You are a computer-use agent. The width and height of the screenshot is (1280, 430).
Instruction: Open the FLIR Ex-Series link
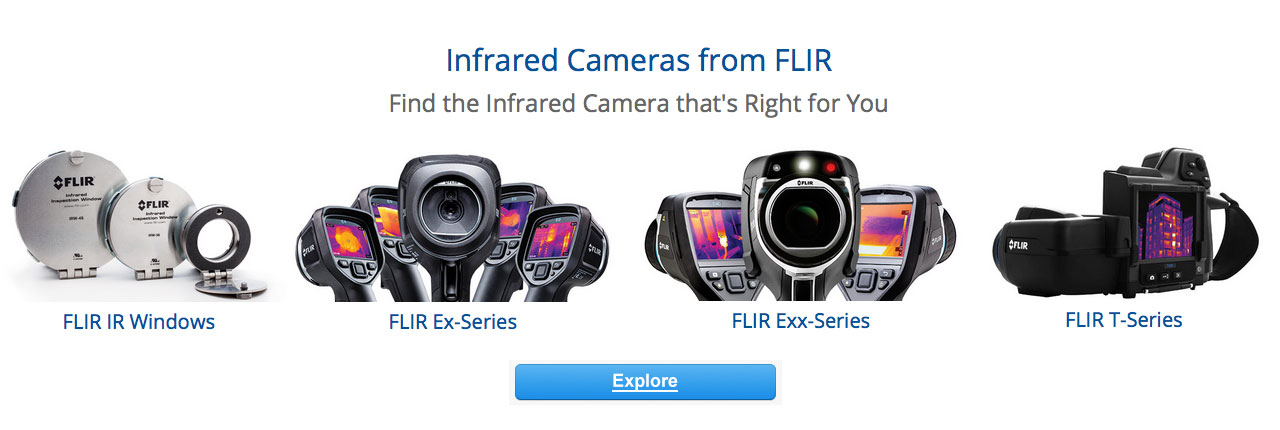(453, 322)
